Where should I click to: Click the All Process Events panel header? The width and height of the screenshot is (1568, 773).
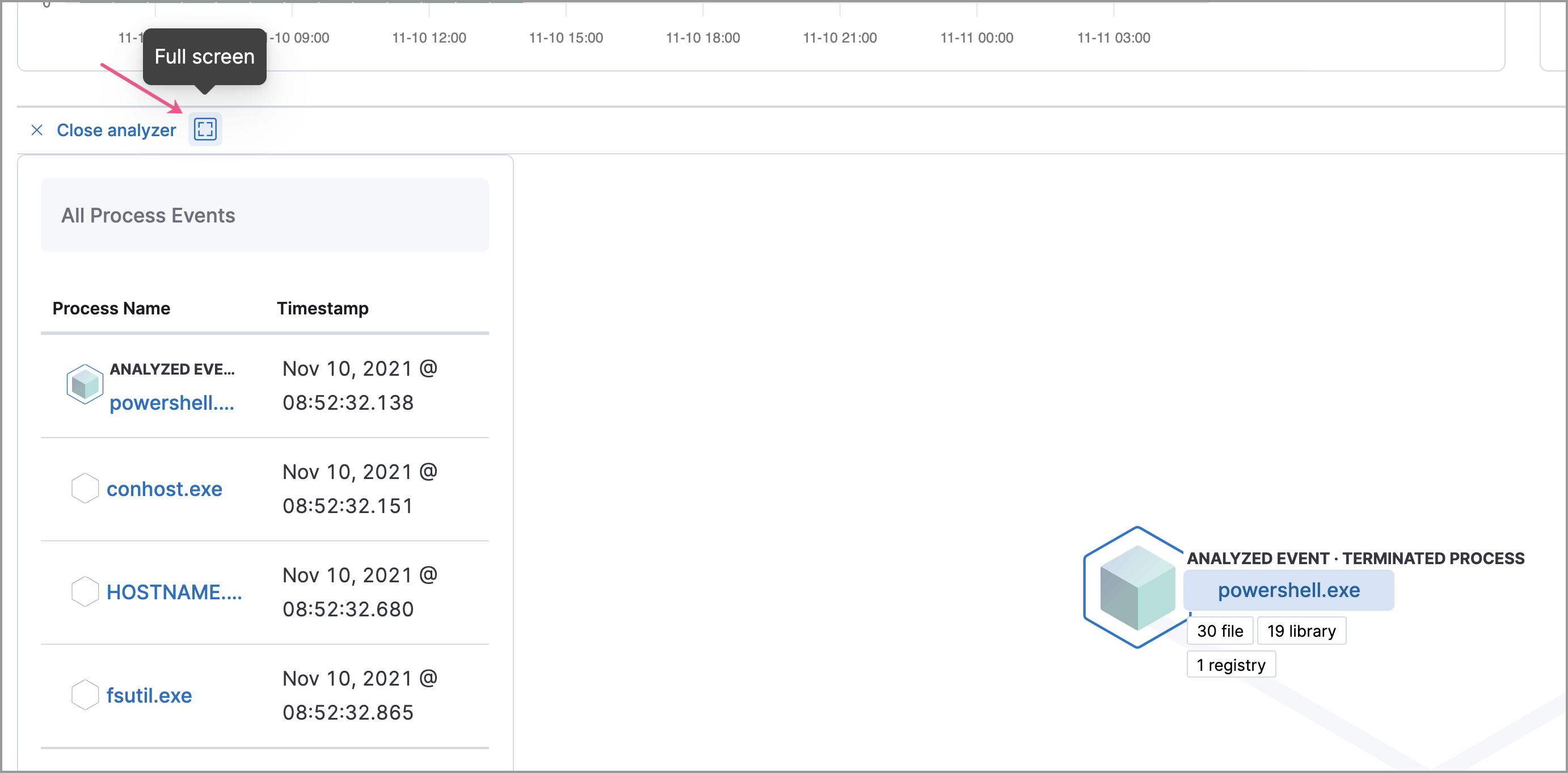point(149,215)
